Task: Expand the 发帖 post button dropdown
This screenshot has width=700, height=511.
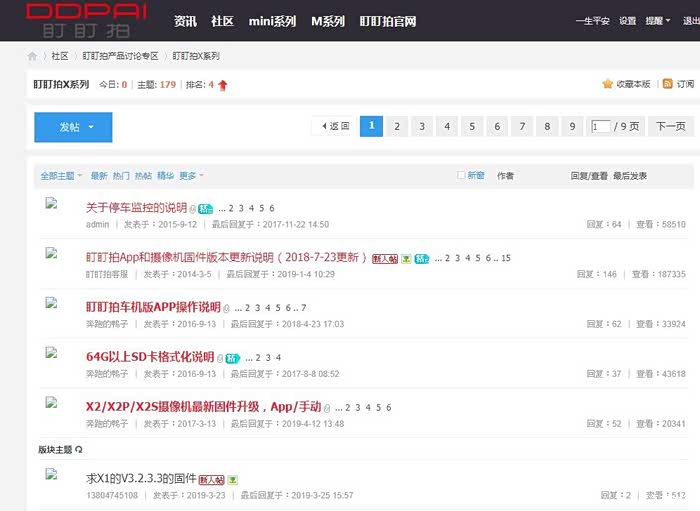Action: (x=91, y=127)
